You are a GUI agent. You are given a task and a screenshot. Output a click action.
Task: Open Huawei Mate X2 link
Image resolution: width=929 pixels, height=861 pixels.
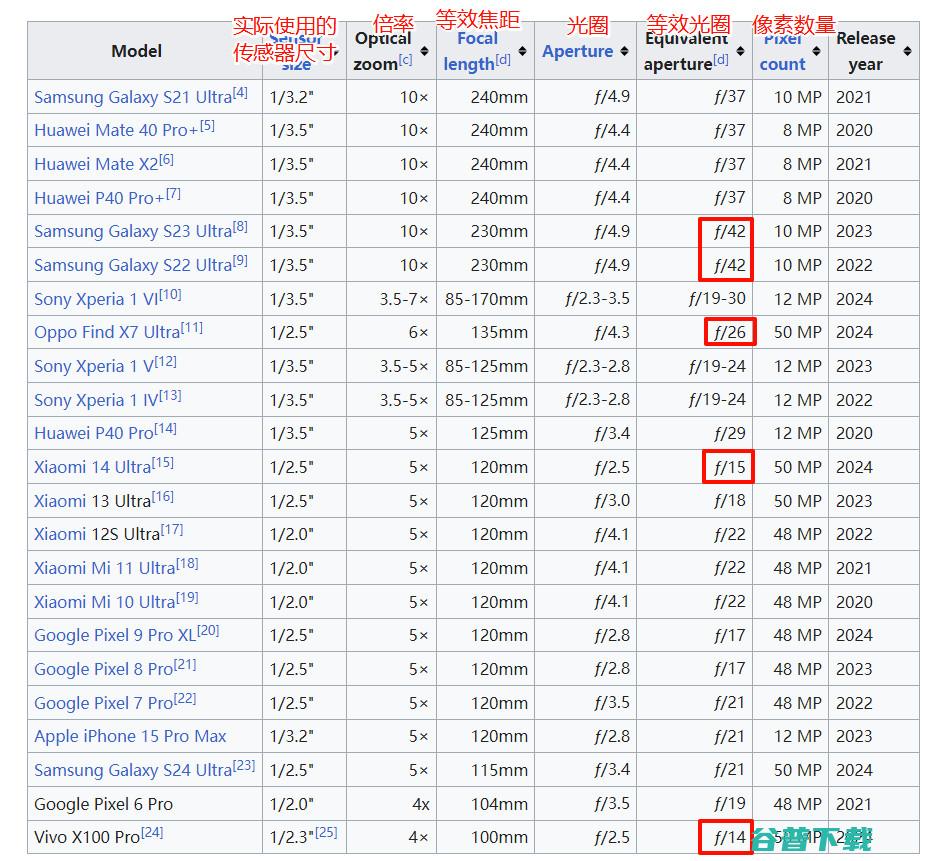pyautogui.click(x=96, y=164)
